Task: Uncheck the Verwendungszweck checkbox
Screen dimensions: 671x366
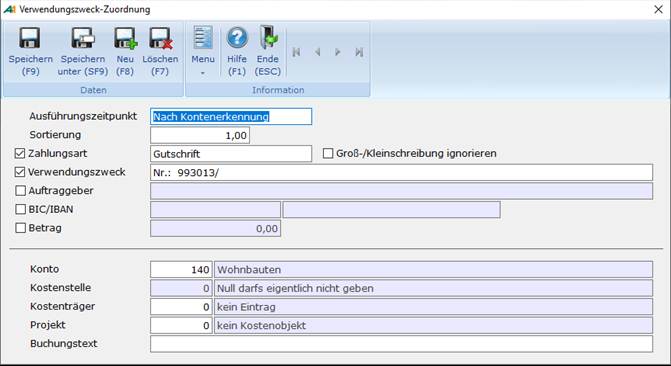Action: [20, 172]
